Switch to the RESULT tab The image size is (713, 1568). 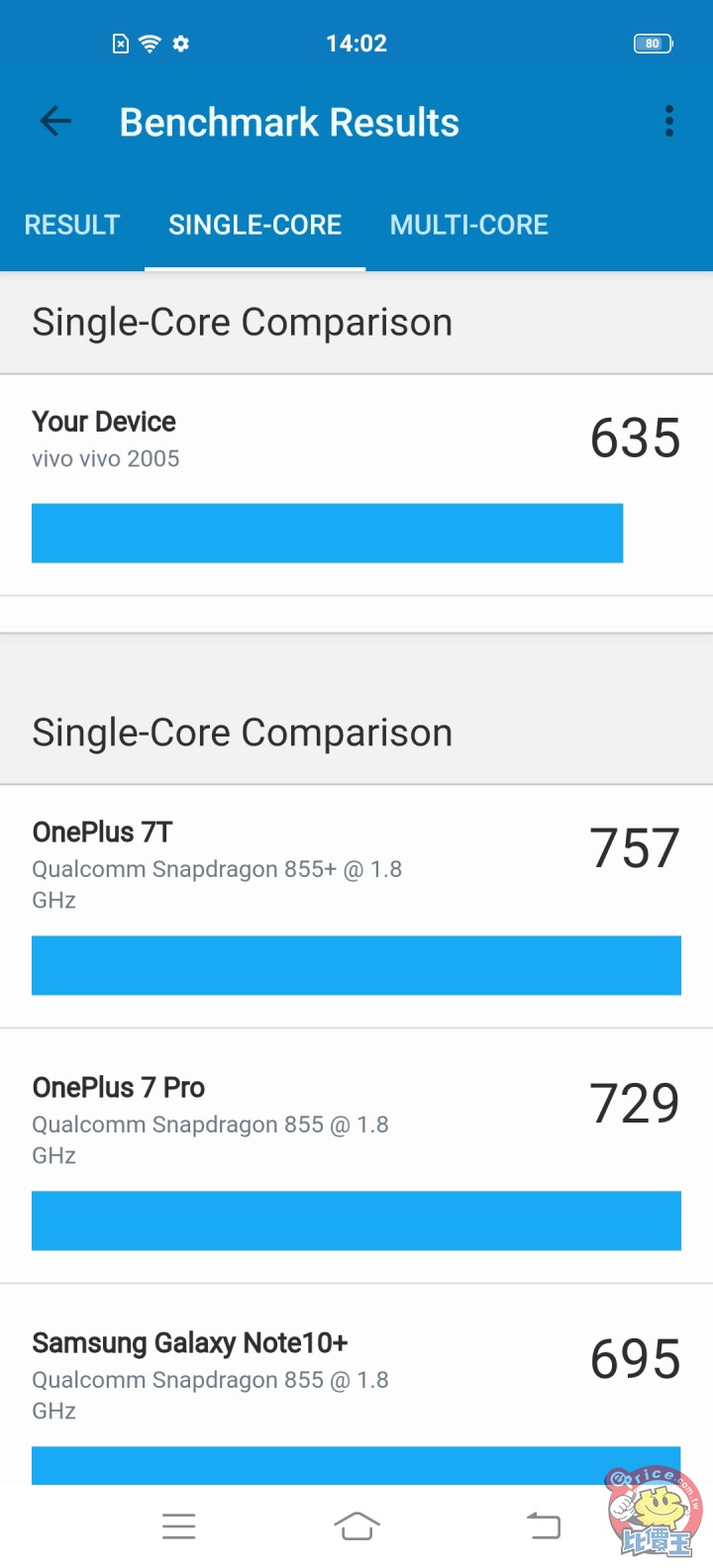tap(72, 225)
